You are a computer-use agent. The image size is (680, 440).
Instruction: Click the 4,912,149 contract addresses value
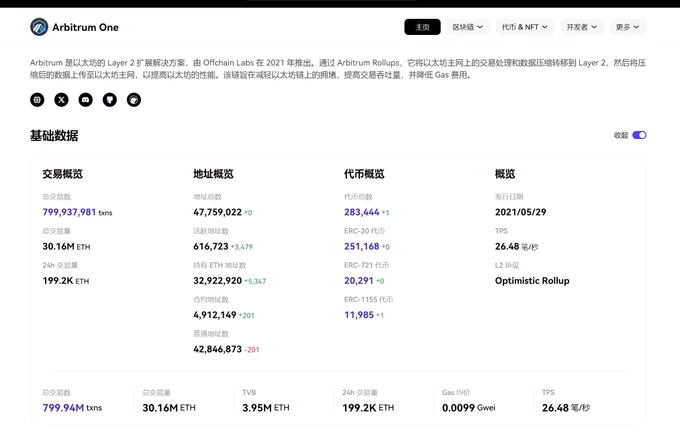pyautogui.click(x=215, y=315)
